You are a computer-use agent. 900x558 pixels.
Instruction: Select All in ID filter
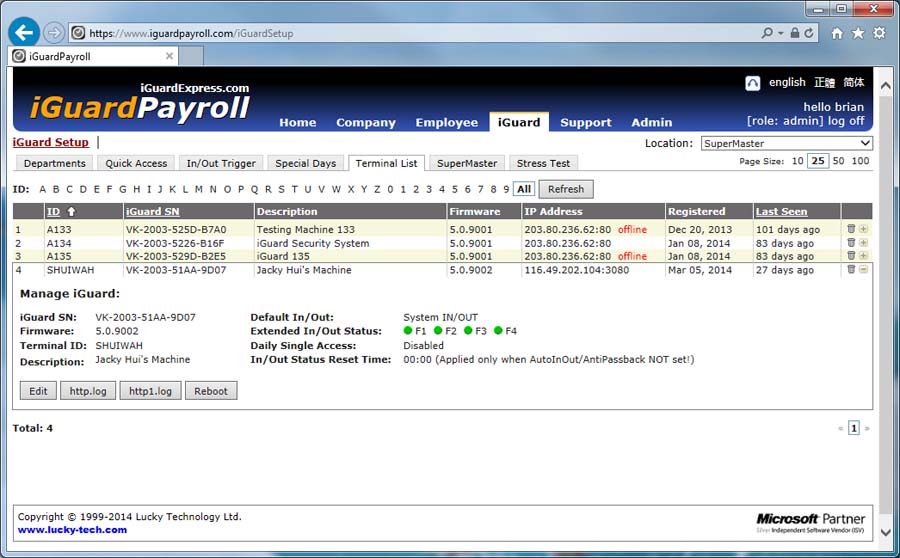(524, 189)
